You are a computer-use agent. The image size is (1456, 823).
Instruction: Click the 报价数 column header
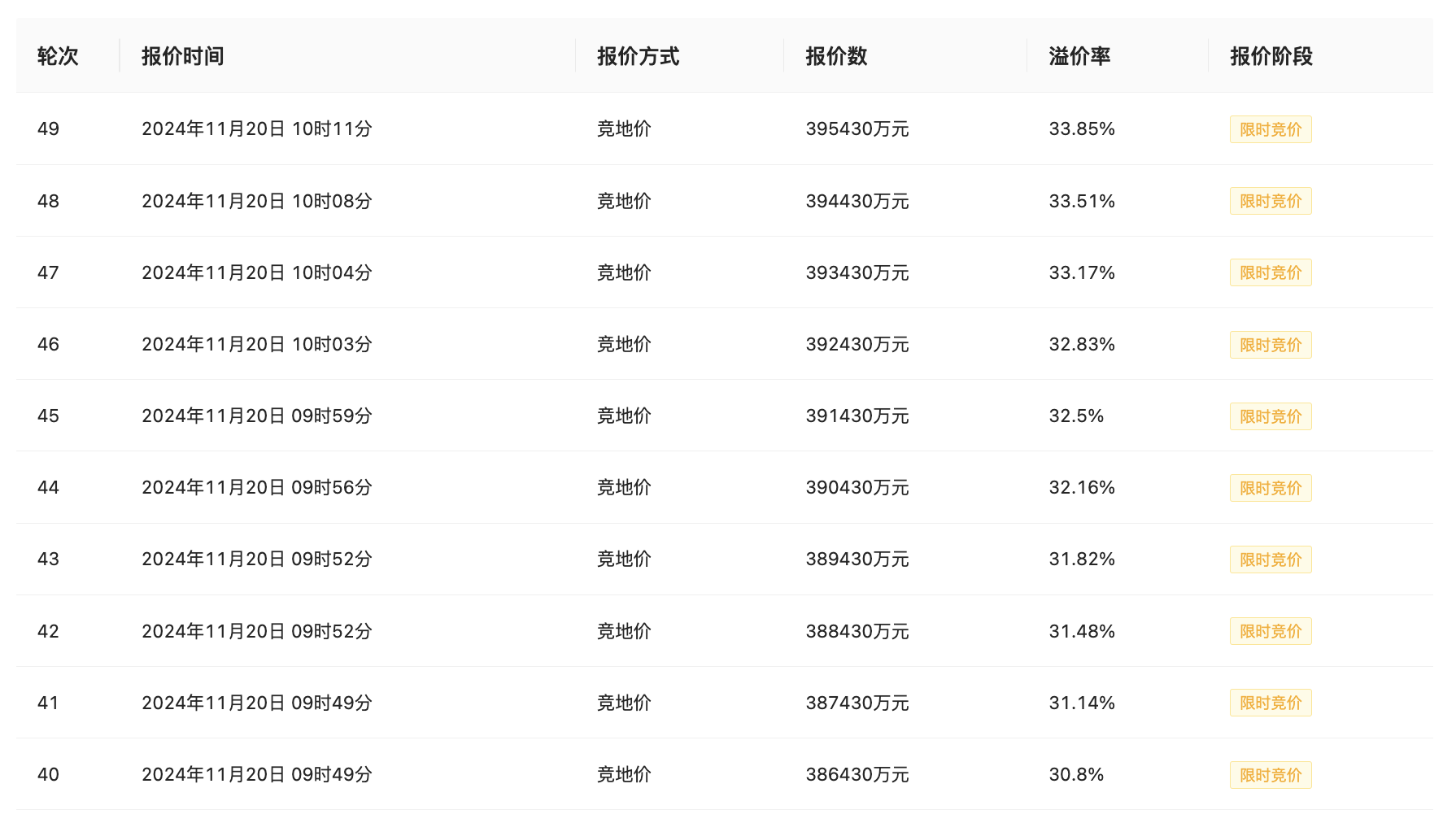click(837, 56)
